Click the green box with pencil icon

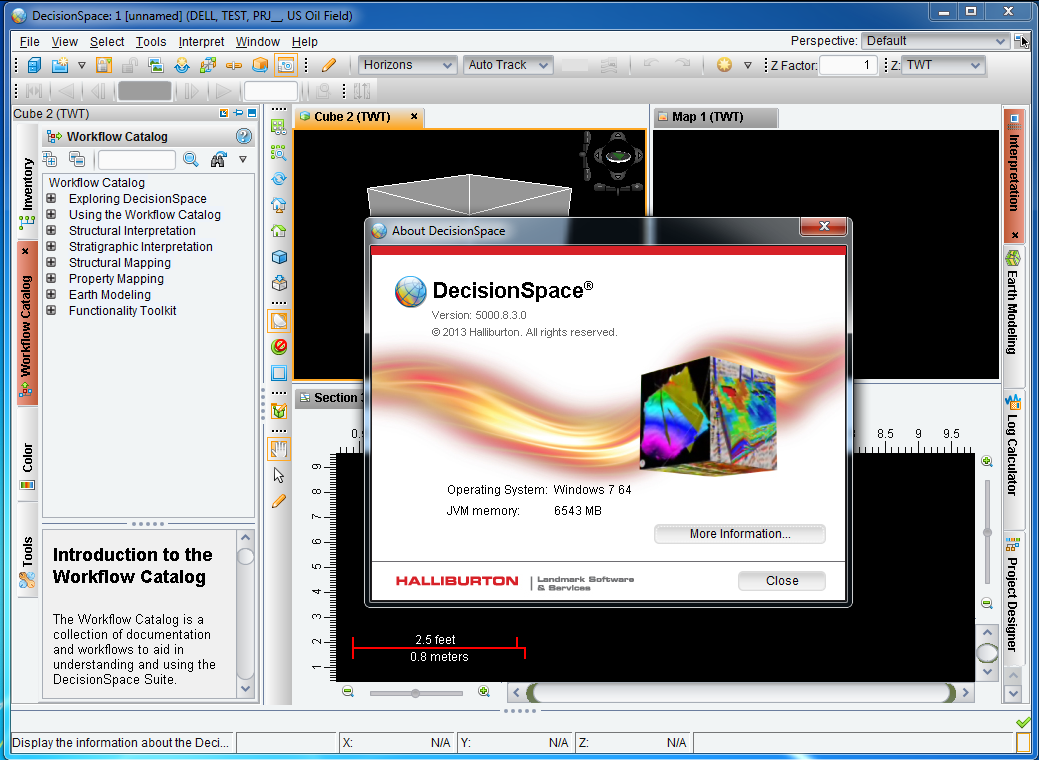(x=279, y=411)
